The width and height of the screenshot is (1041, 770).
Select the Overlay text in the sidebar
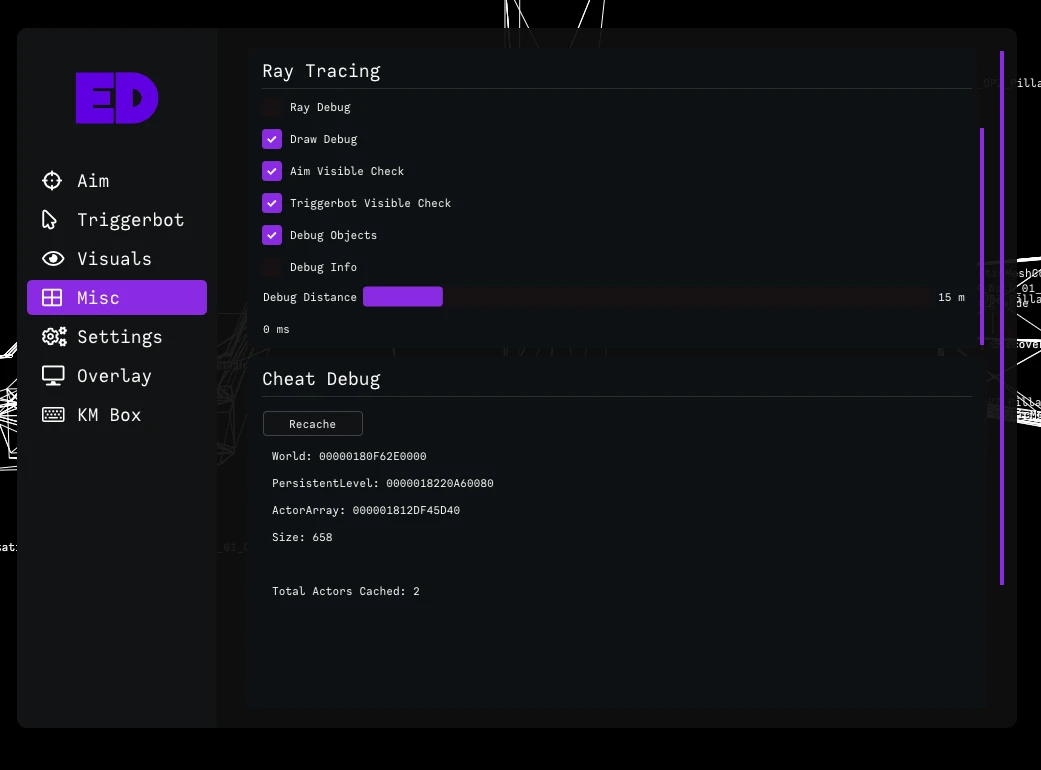tap(114, 376)
